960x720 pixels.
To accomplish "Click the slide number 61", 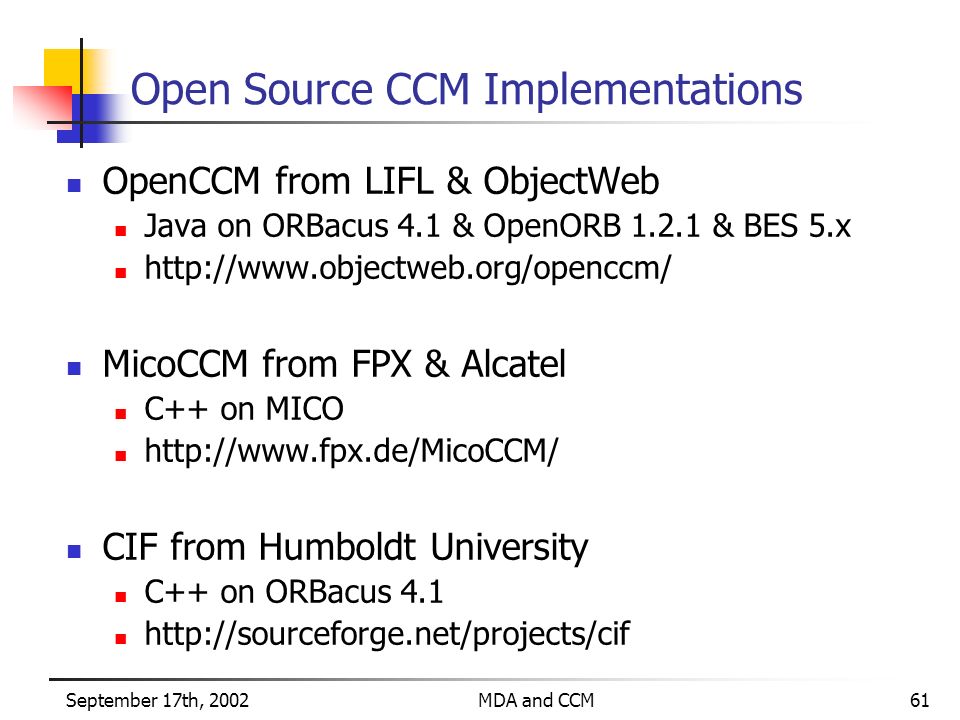I will (920, 700).
